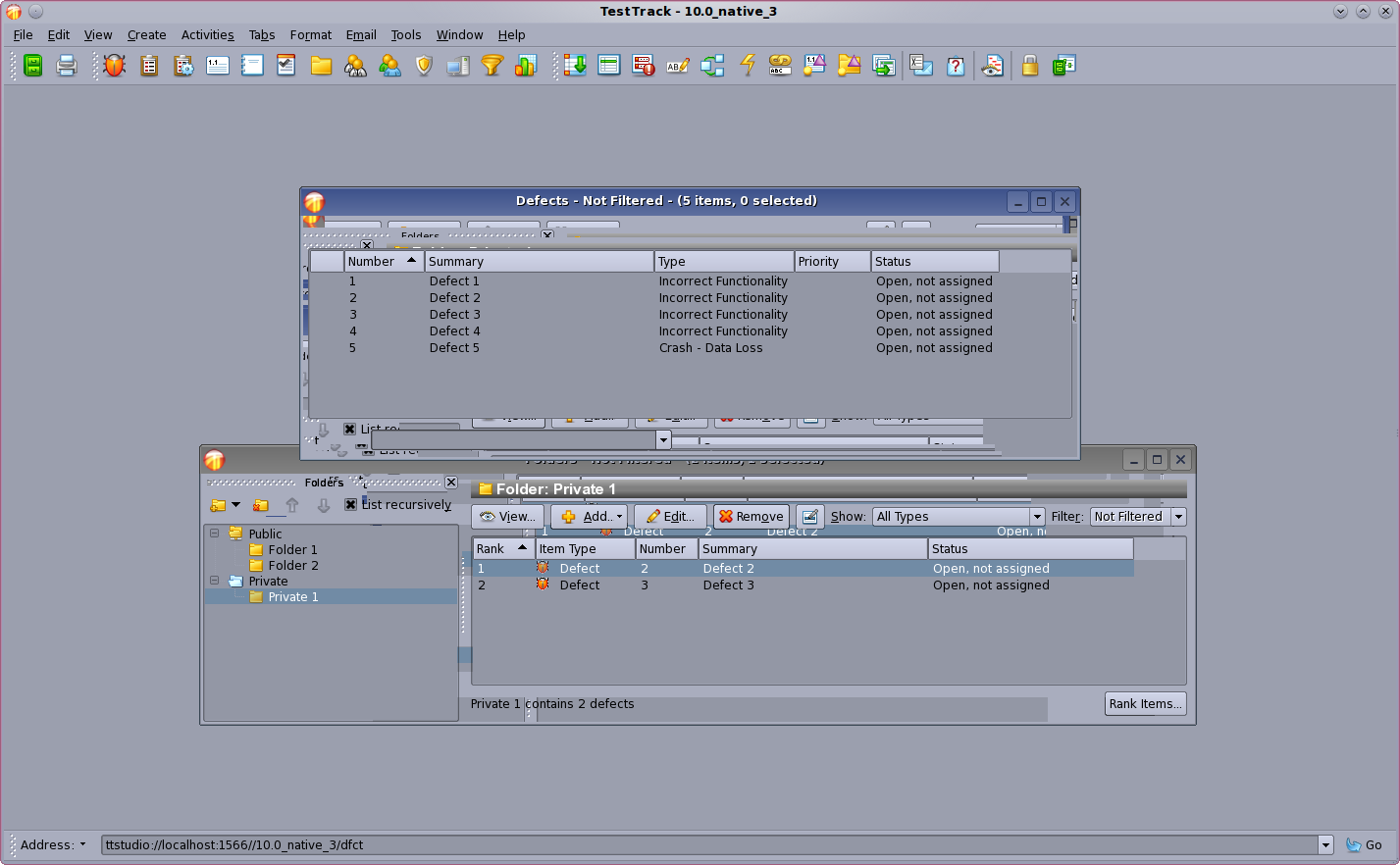Click the Priority column header in Defects window

pyautogui.click(x=832, y=262)
